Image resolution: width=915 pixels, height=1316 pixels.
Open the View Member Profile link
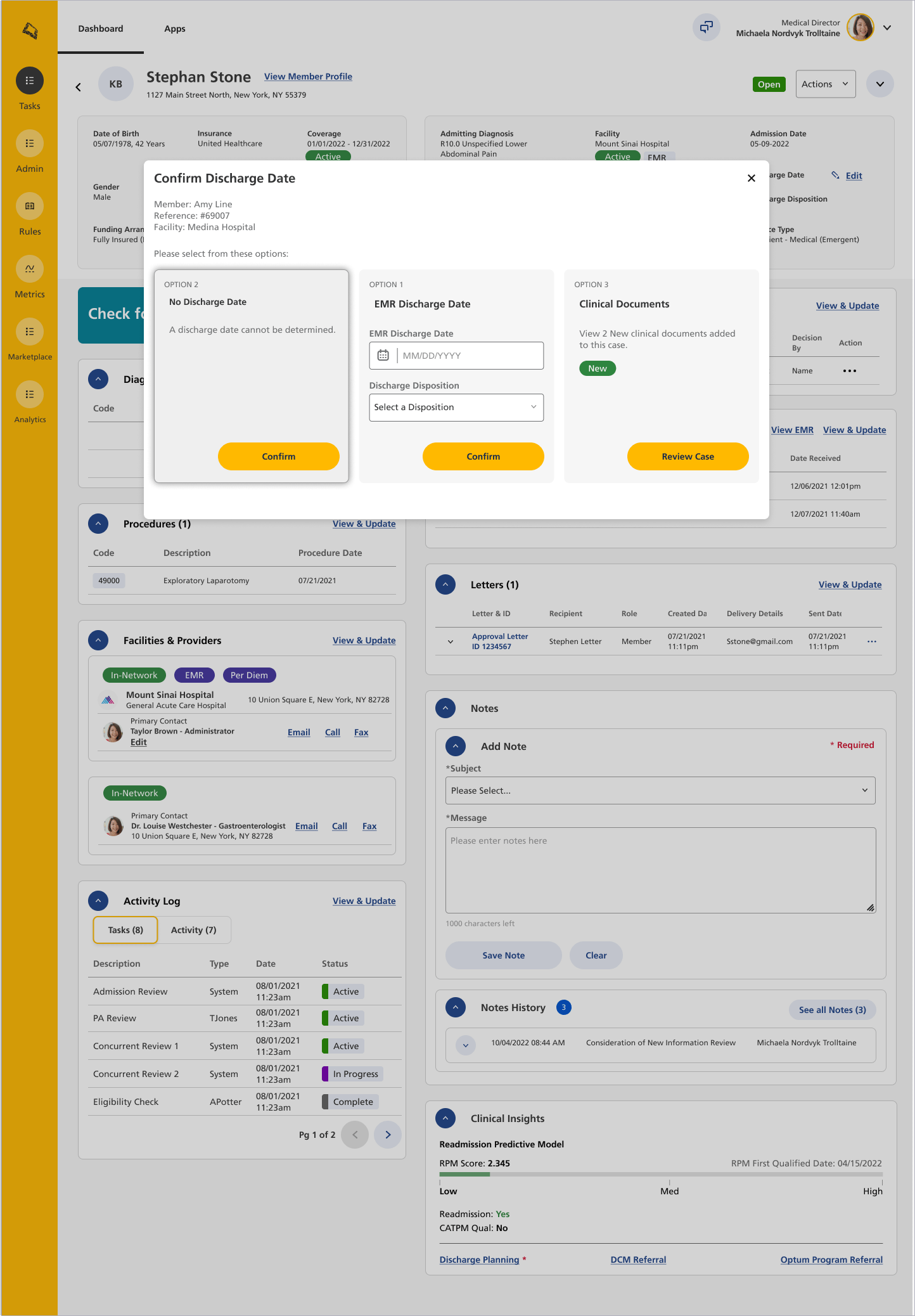(308, 77)
